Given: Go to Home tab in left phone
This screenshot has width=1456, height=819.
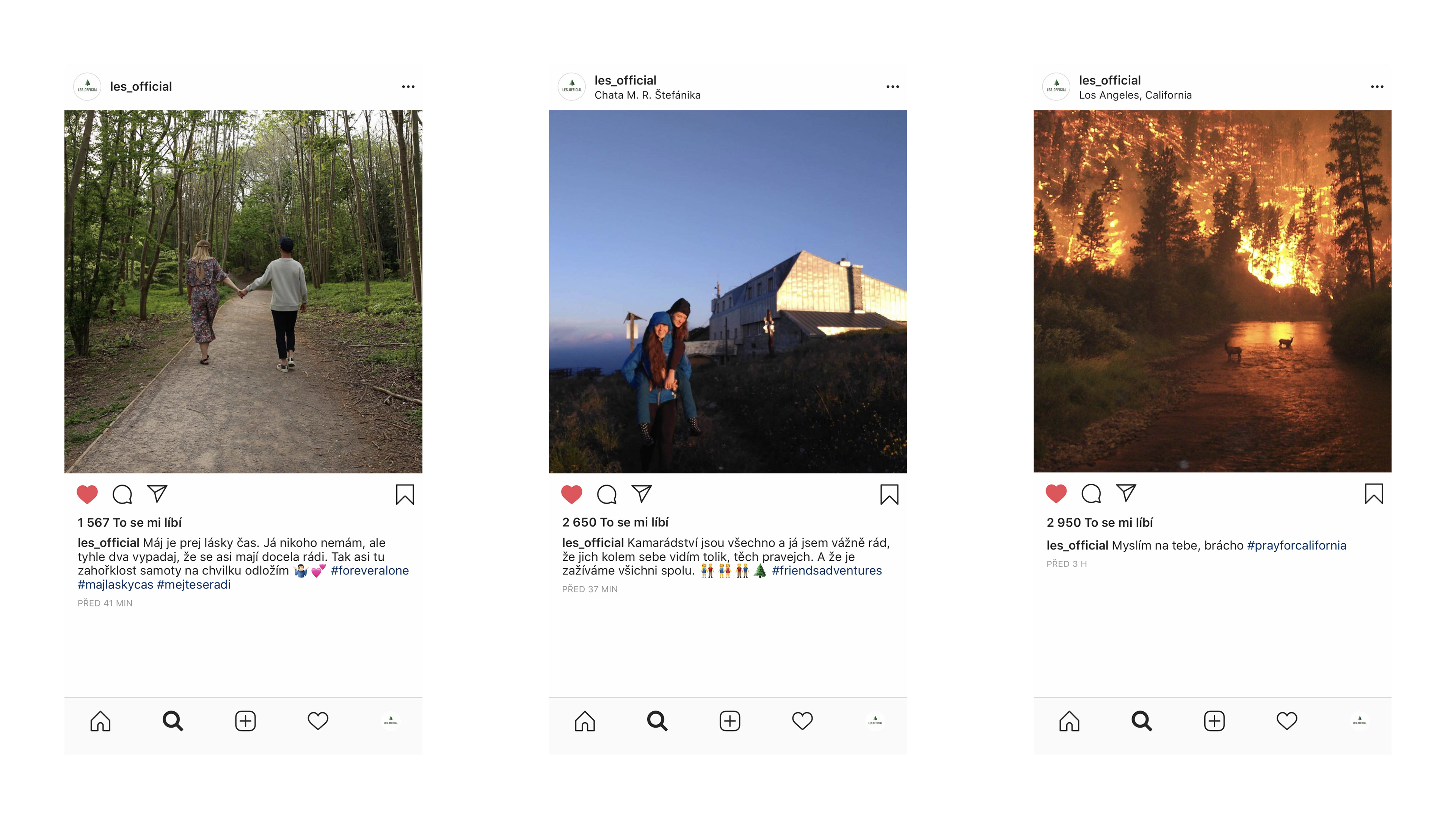Looking at the screenshot, I should 100,721.
